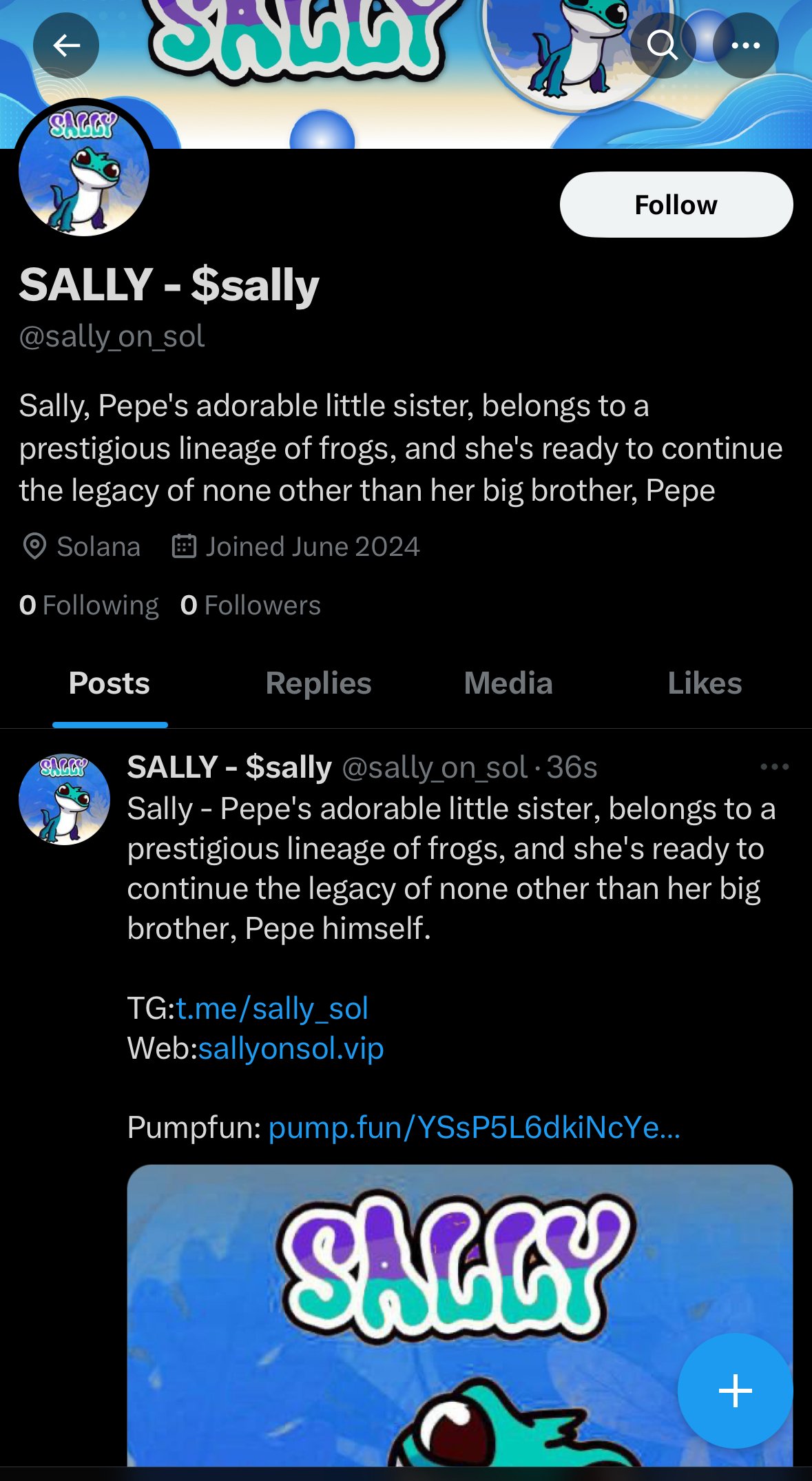Open the post's three-dot more menu
Screen dimensions: 812x1481
(x=774, y=767)
